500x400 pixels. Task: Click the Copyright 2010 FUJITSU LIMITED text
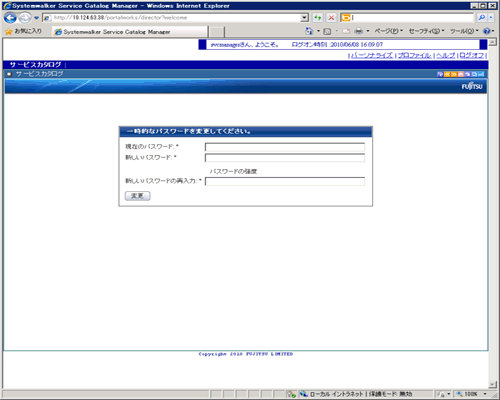[246, 354]
